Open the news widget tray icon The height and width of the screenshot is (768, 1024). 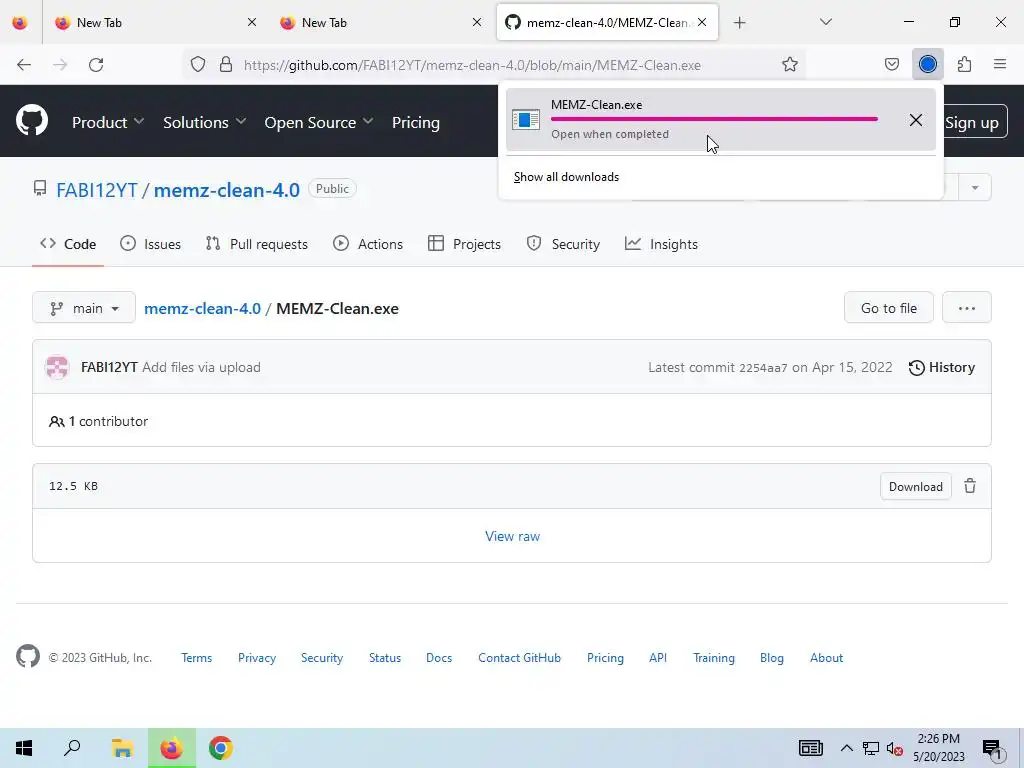coord(810,748)
